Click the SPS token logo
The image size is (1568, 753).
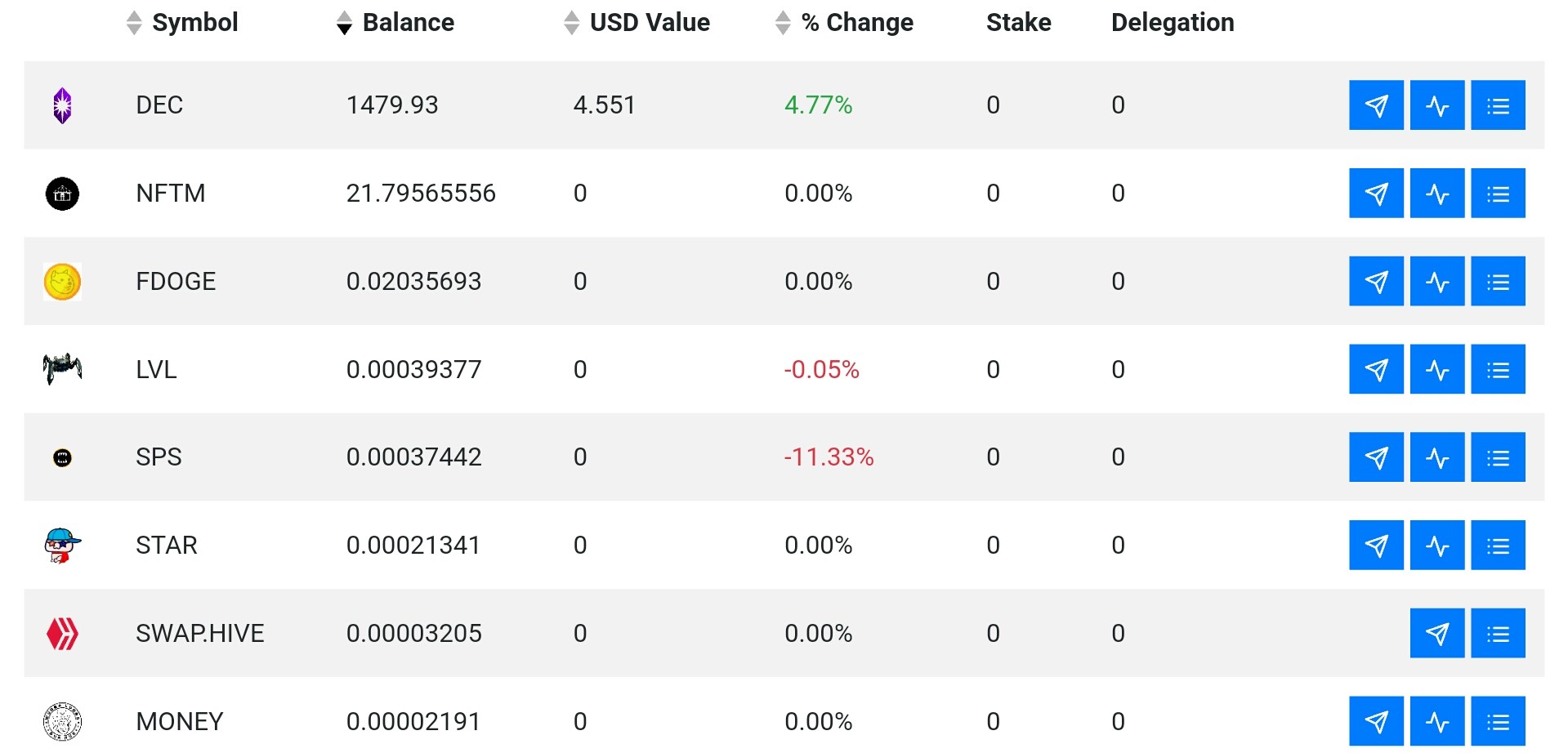pyautogui.click(x=62, y=457)
